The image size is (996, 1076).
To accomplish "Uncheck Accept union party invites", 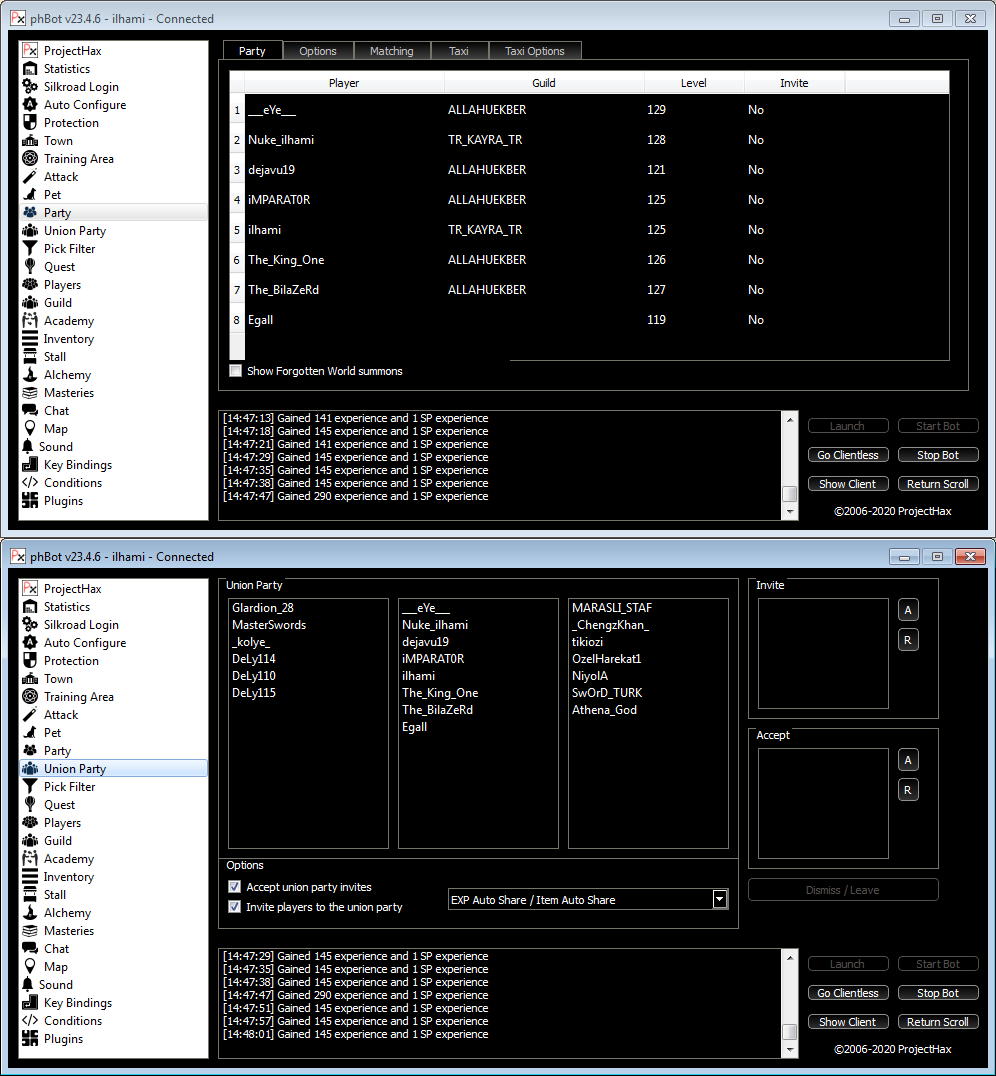I will coord(236,887).
